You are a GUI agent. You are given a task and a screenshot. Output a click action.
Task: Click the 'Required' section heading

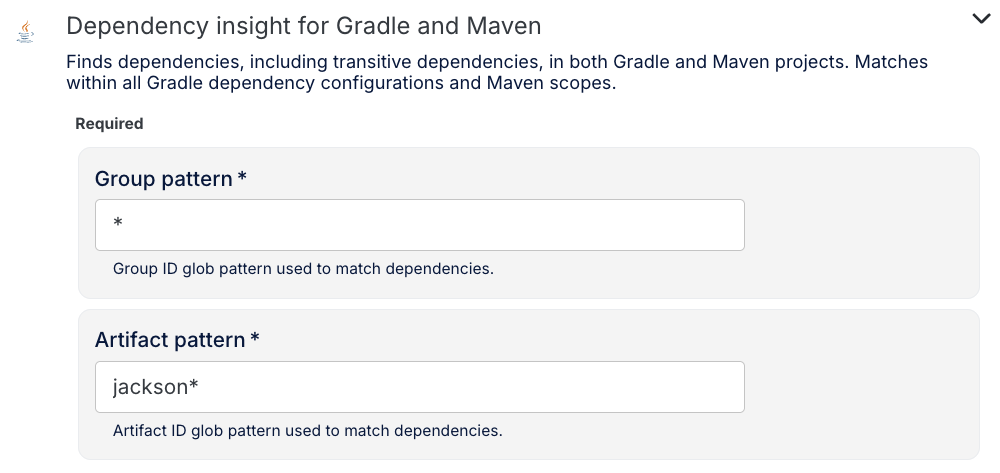coord(109,124)
